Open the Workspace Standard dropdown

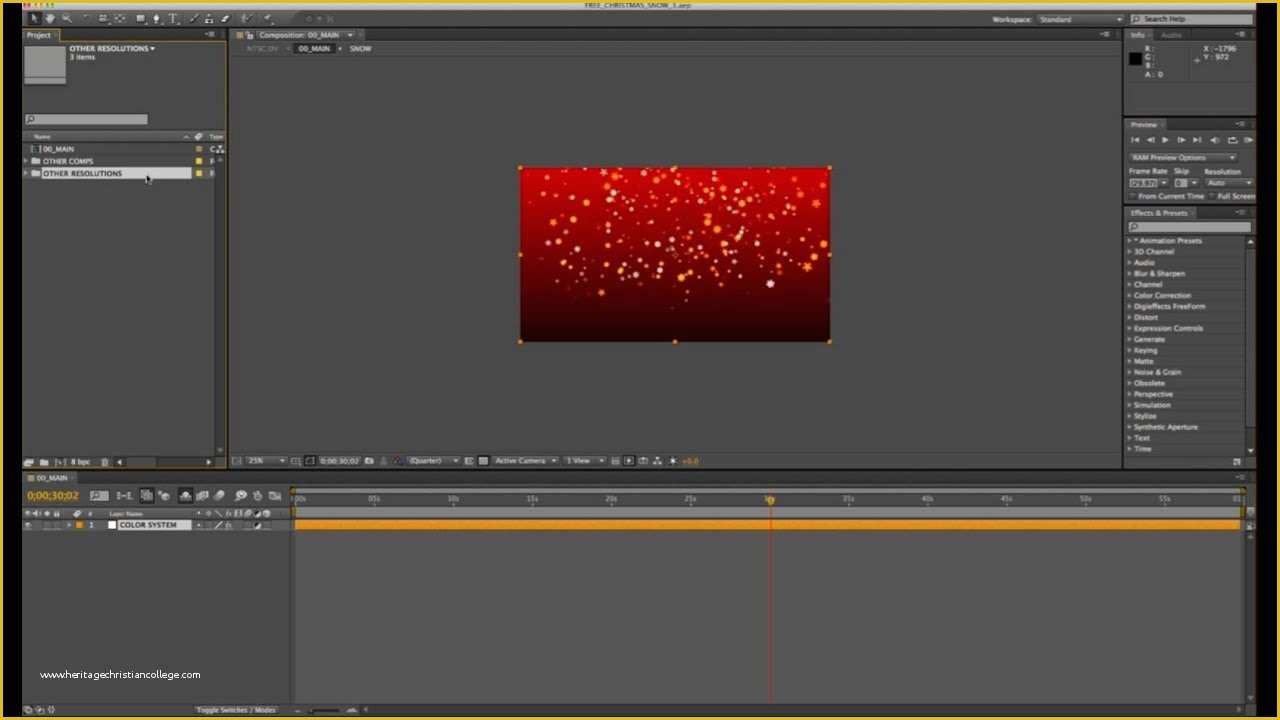point(1080,19)
